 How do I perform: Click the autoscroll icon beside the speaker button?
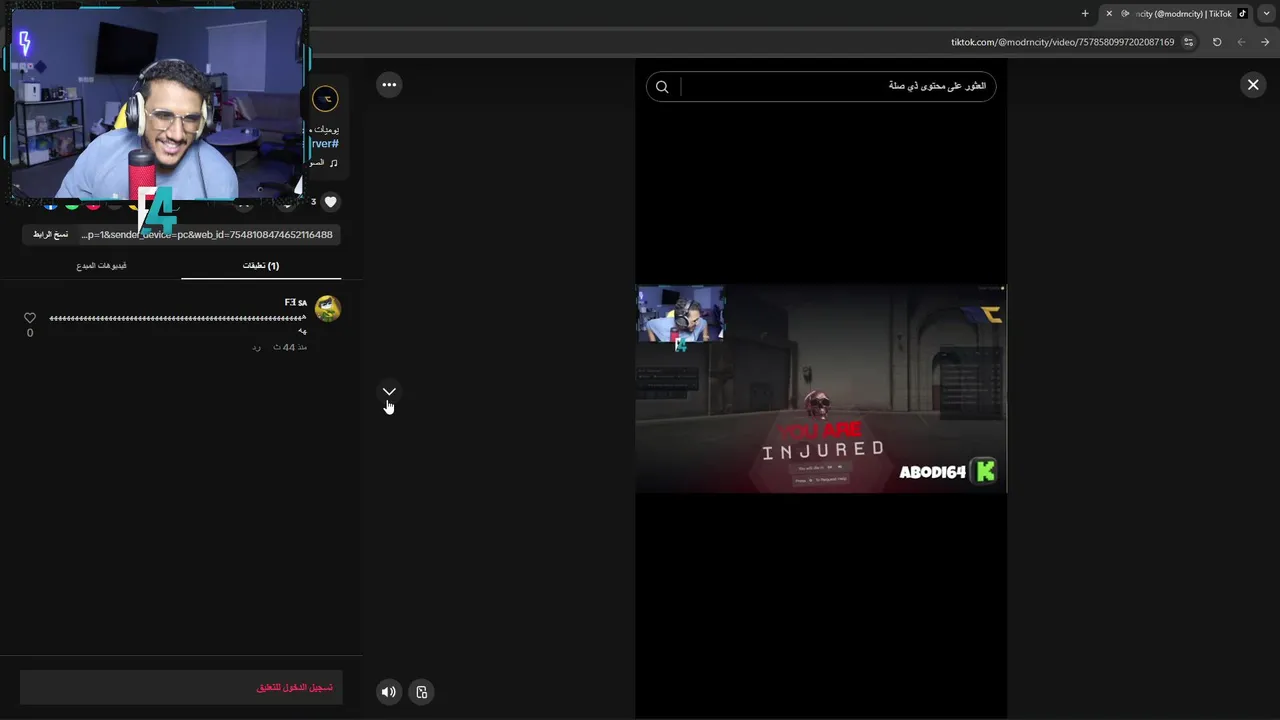[422, 692]
